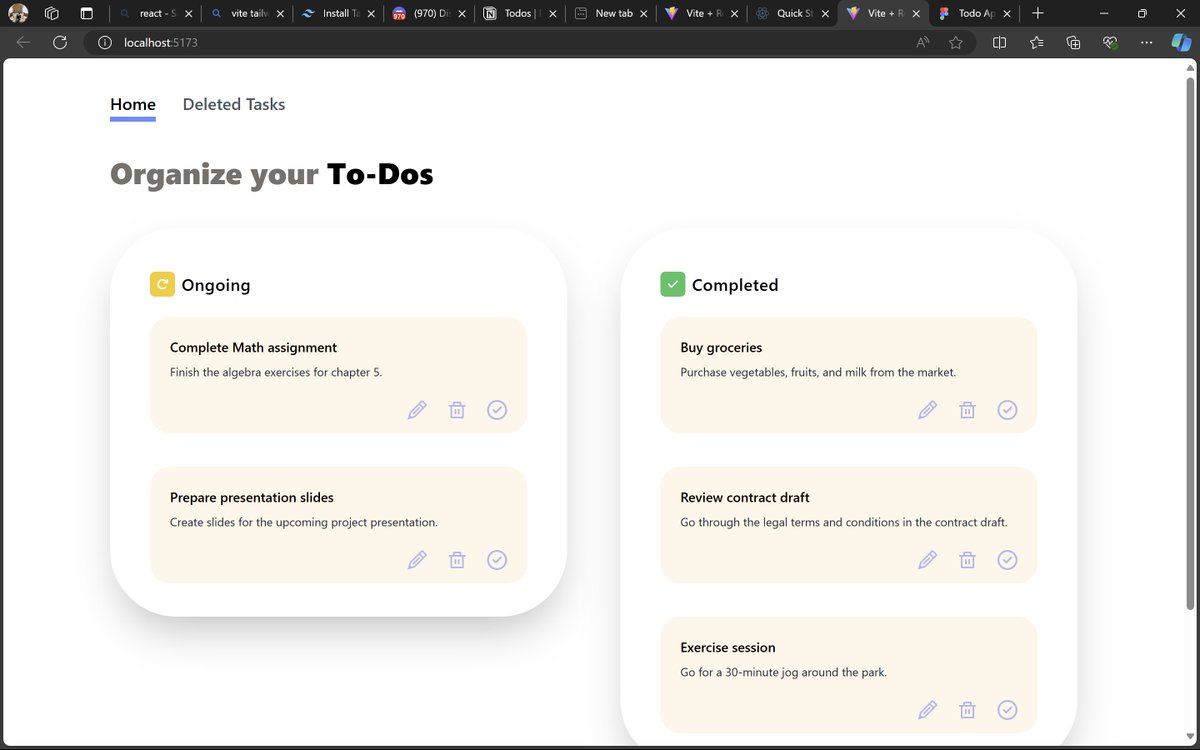Open the Workspaces menu

pos(52,14)
